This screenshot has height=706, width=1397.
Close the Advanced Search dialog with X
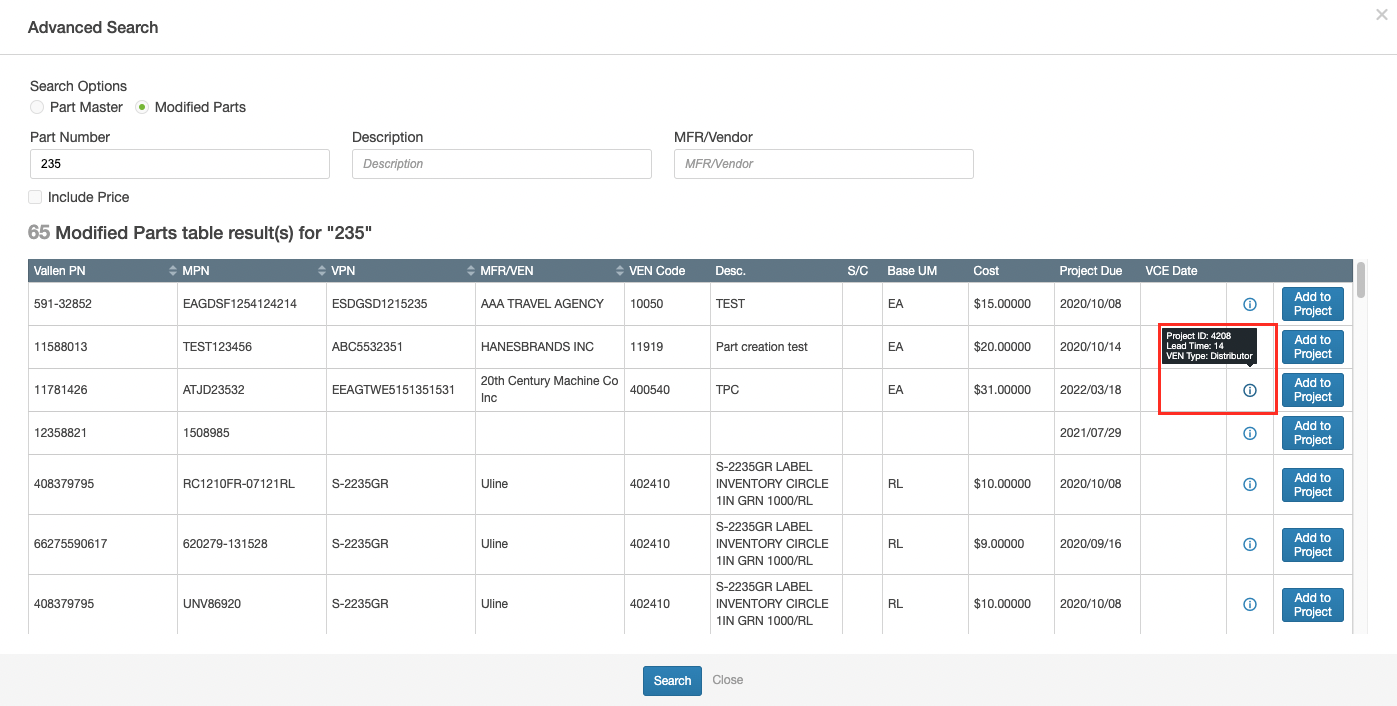coord(1381,15)
